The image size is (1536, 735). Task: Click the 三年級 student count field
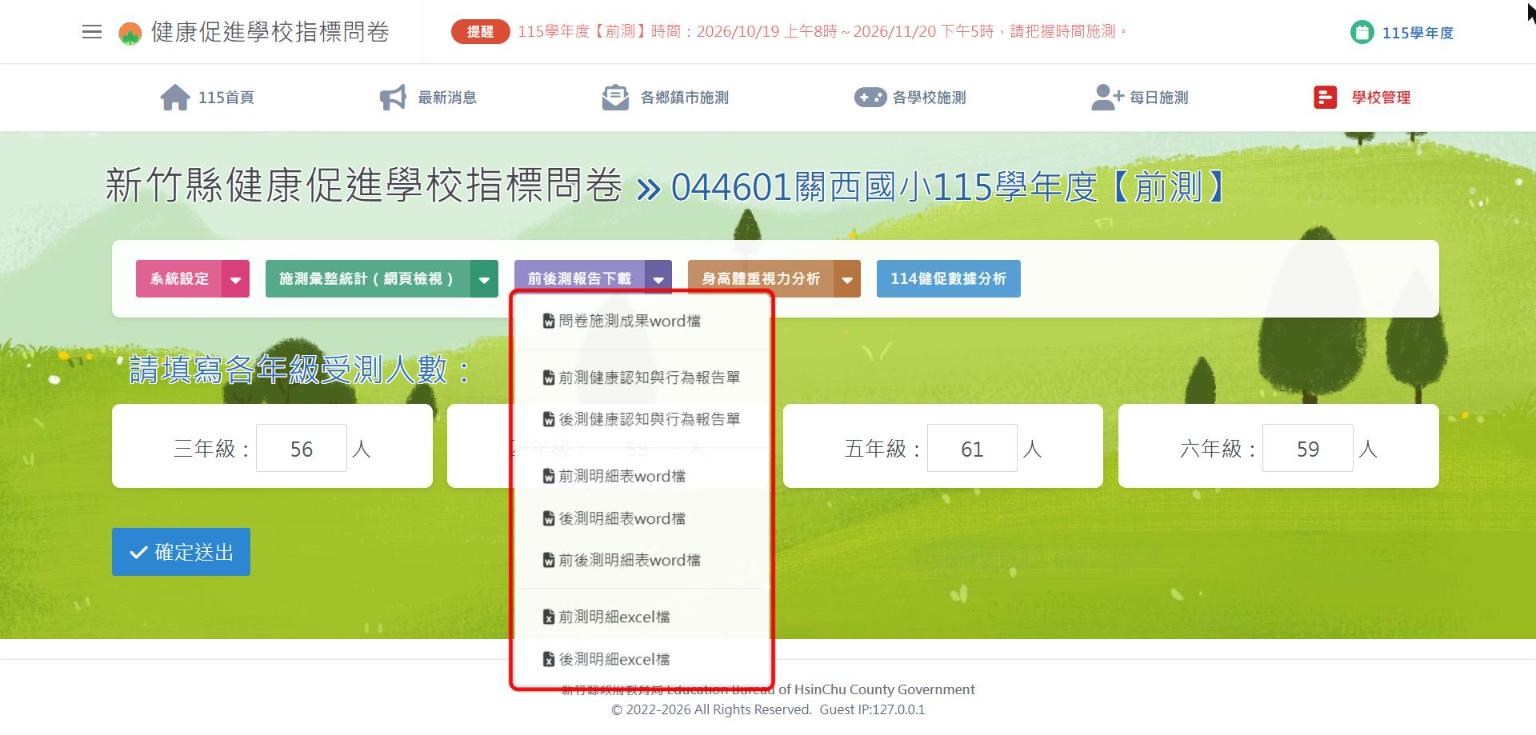[302, 449]
